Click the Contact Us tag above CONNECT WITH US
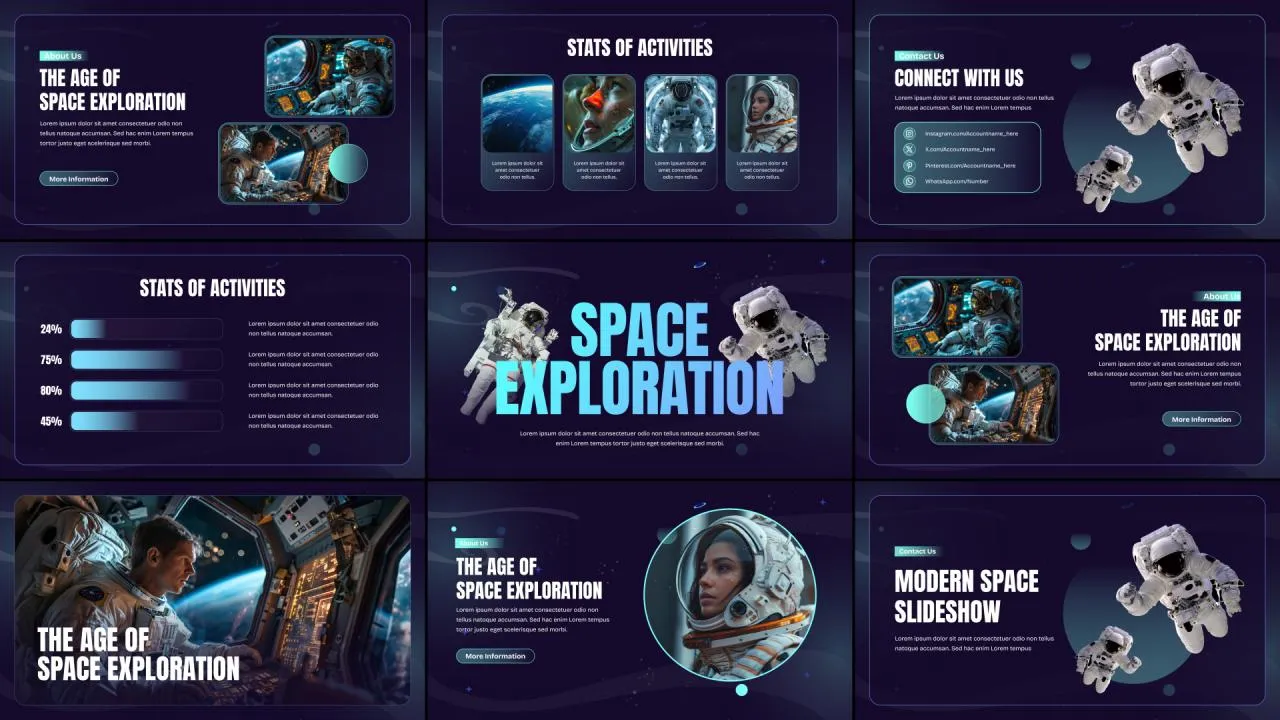Image resolution: width=1280 pixels, height=720 pixels. pos(920,56)
